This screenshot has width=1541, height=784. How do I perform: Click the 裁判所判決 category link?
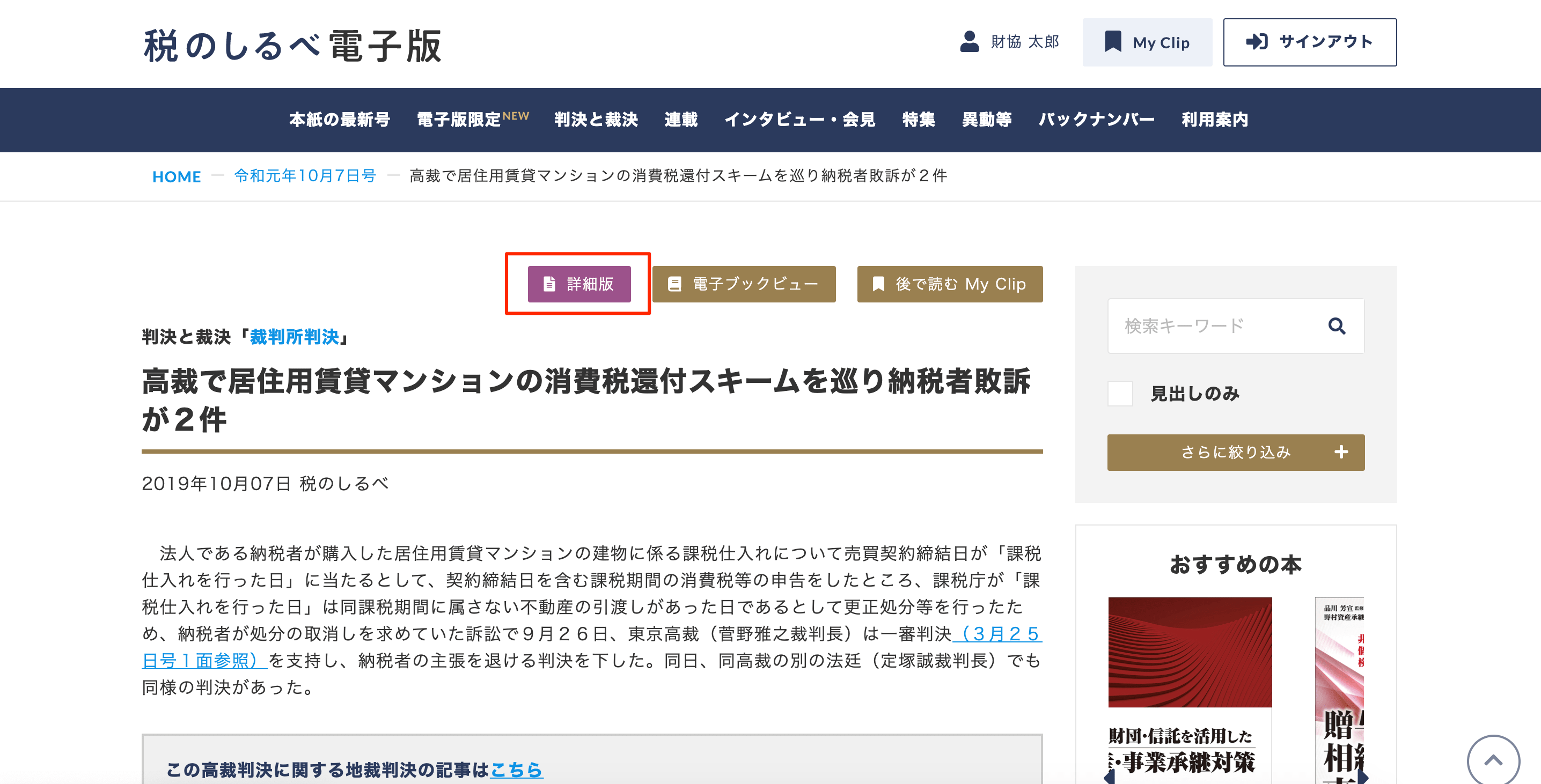[295, 337]
